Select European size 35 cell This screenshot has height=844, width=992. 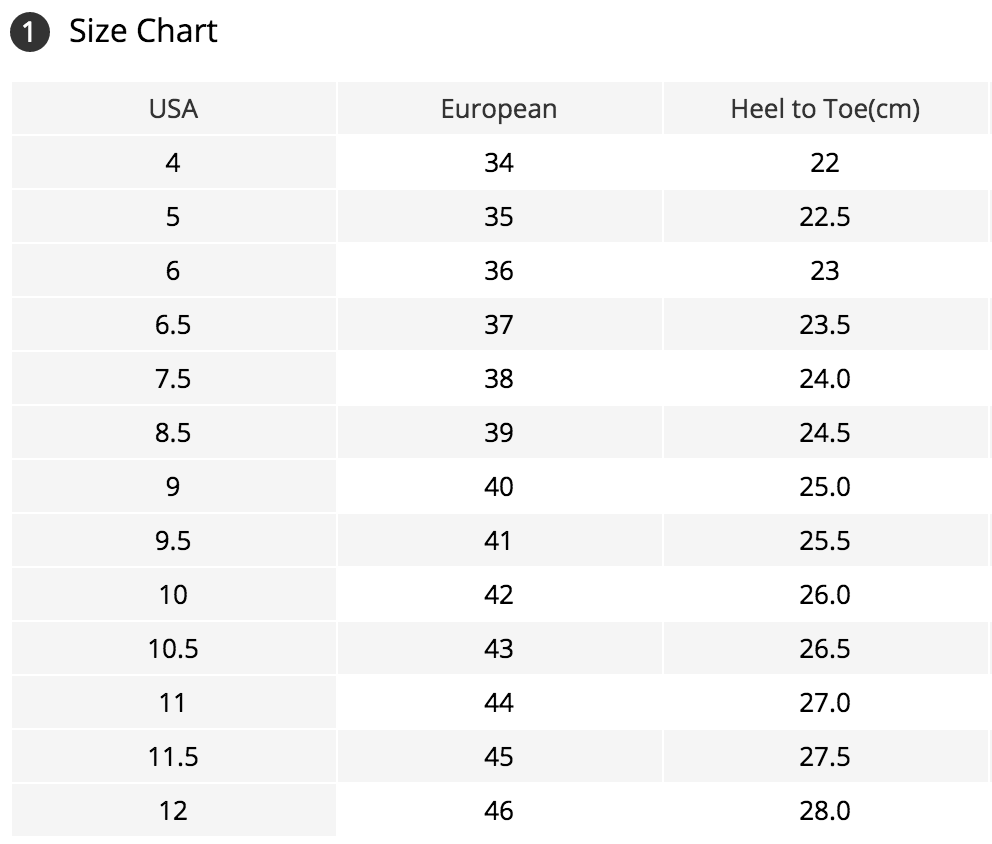[498, 216]
